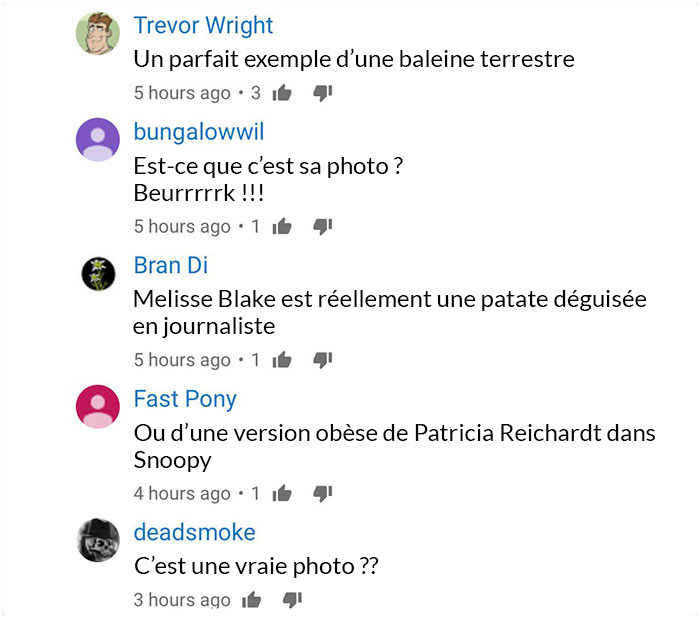Dislike Bran Di's comment

click(323, 360)
